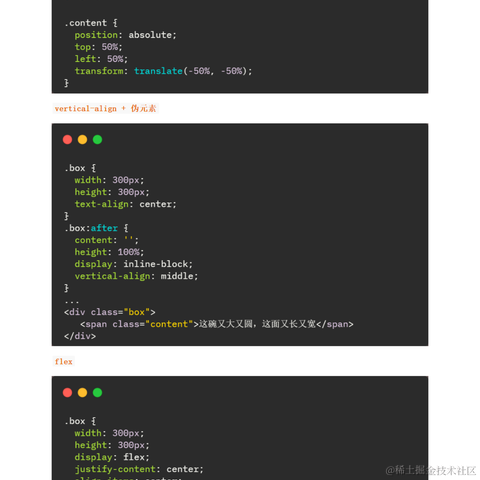The height and width of the screenshot is (480, 480).
Task: Click the green dot in flex code block
Action: tap(97, 392)
